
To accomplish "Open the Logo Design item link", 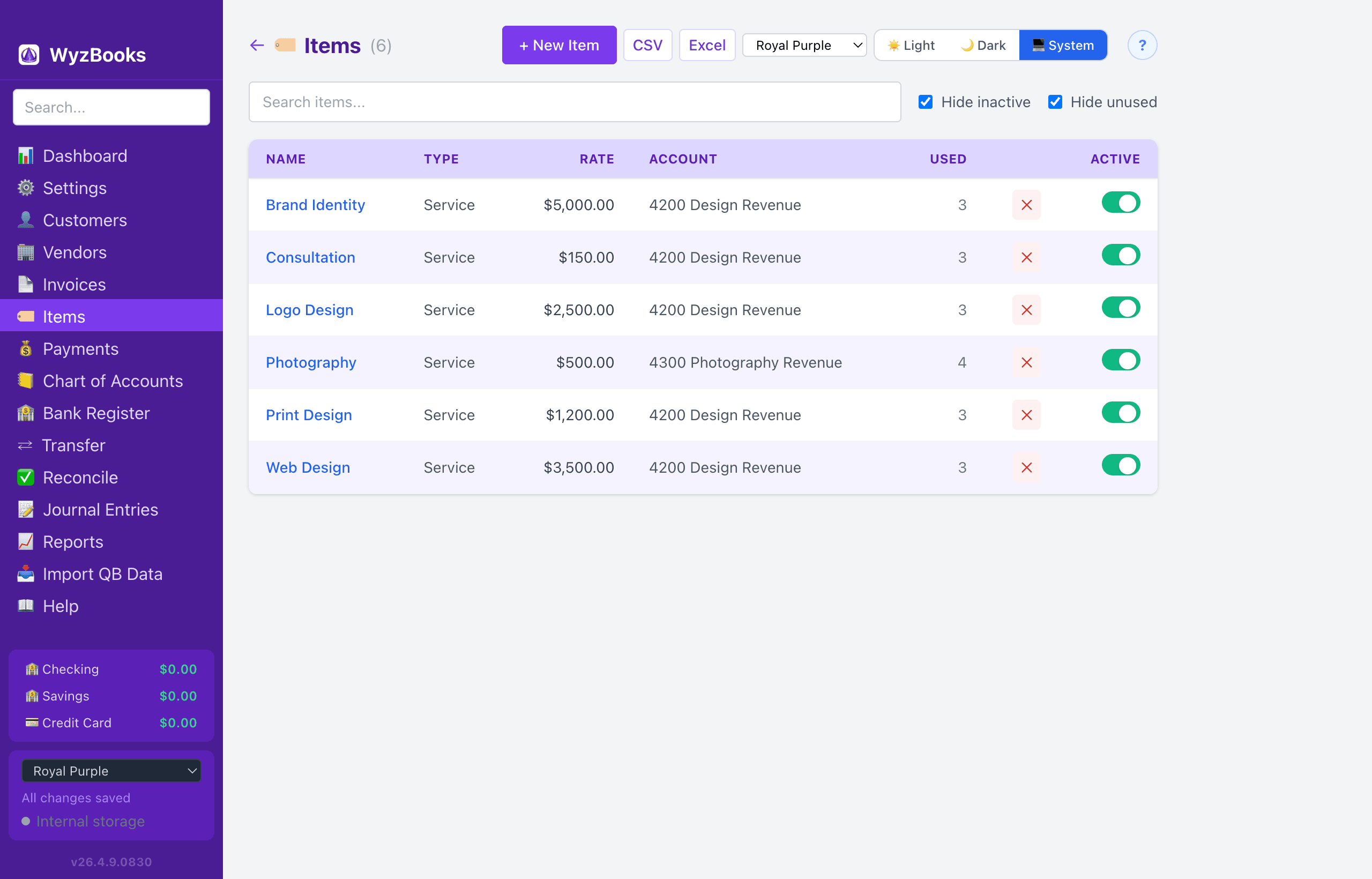I will tap(309, 310).
